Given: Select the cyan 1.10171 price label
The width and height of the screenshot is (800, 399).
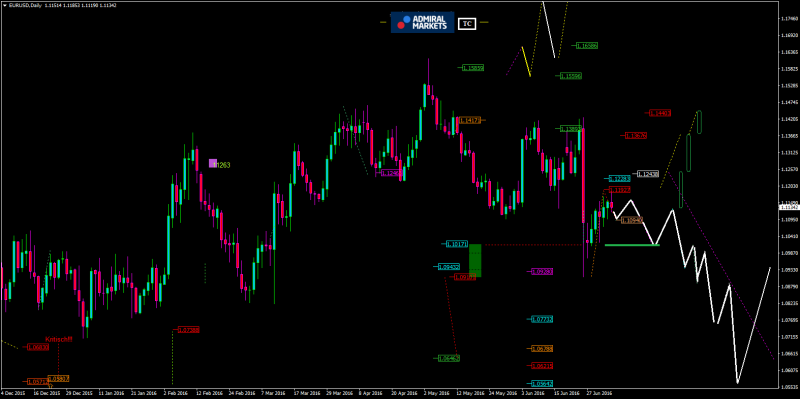Looking at the screenshot, I should pos(457,244).
